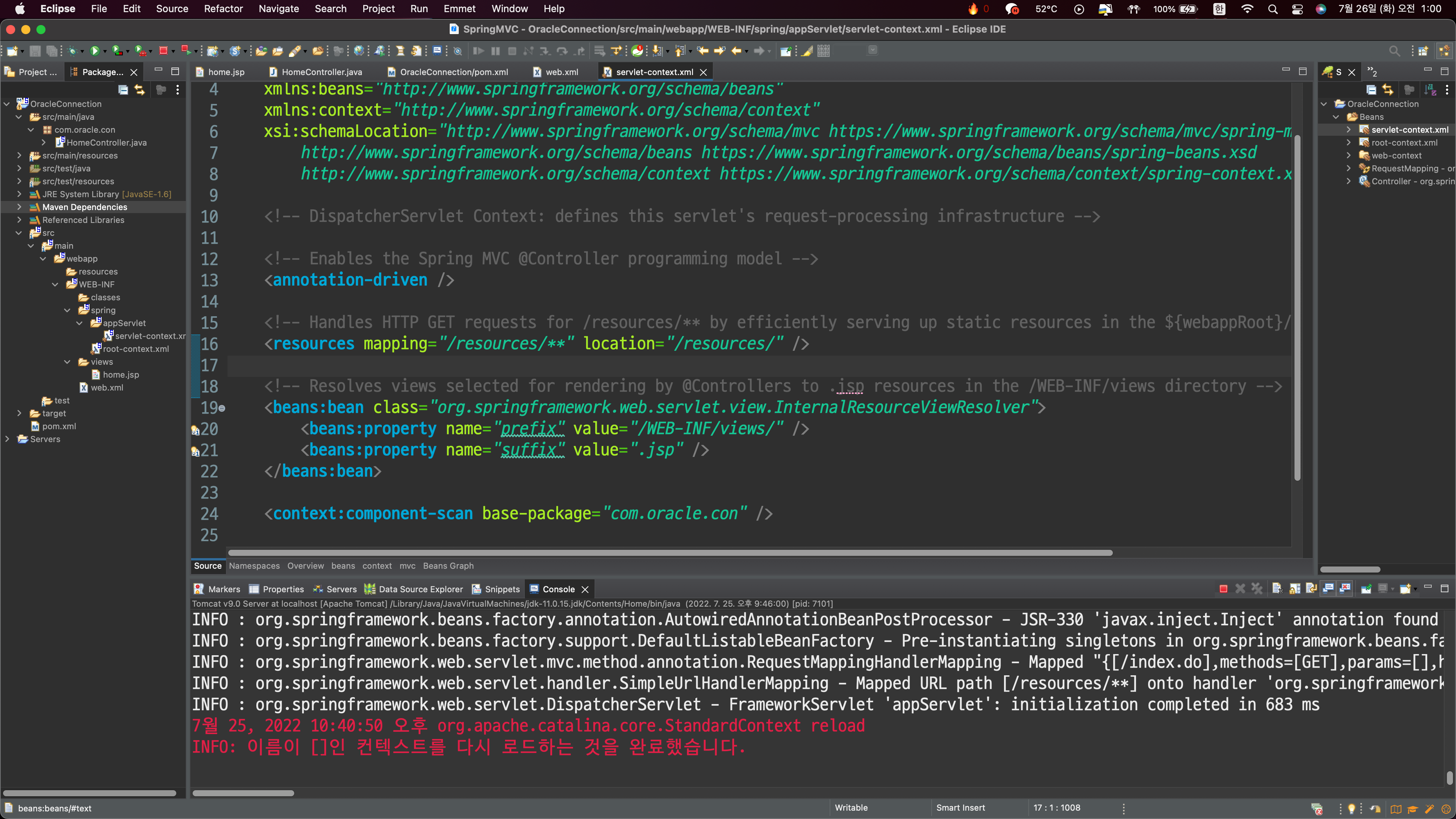Click the toolbar search magnifier icon
The image size is (1456, 819).
[1395, 51]
